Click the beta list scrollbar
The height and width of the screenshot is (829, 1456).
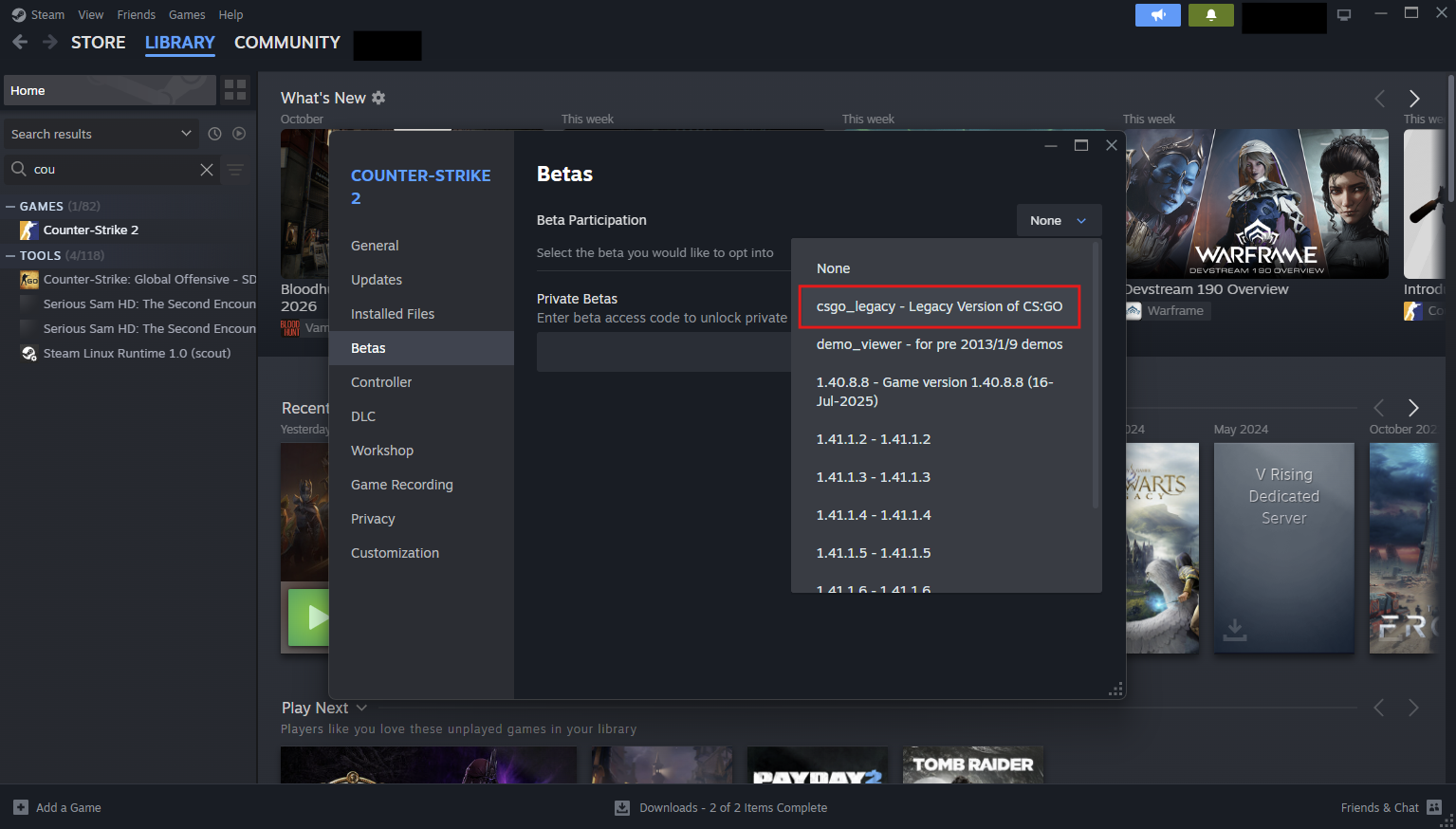(x=1097, y=375)
